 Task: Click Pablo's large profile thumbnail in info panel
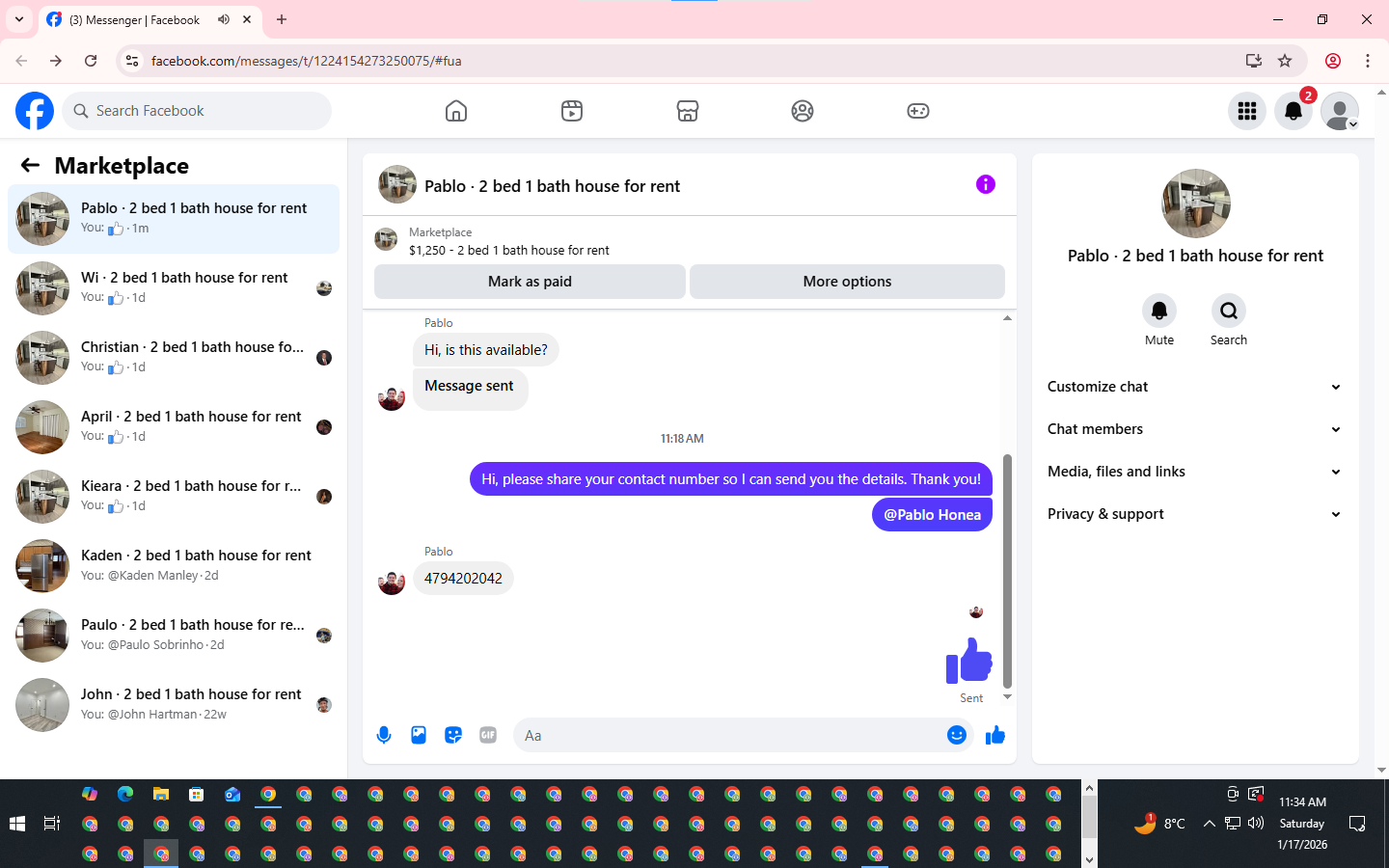click(1196, 203)
